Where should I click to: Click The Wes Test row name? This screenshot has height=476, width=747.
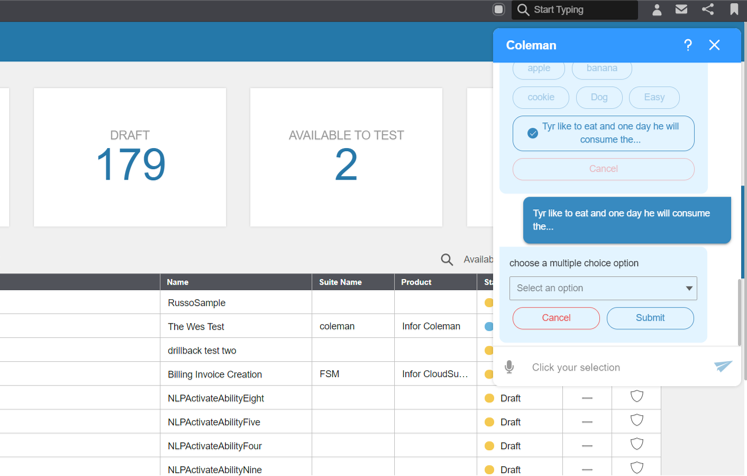[x=196, y=327]
